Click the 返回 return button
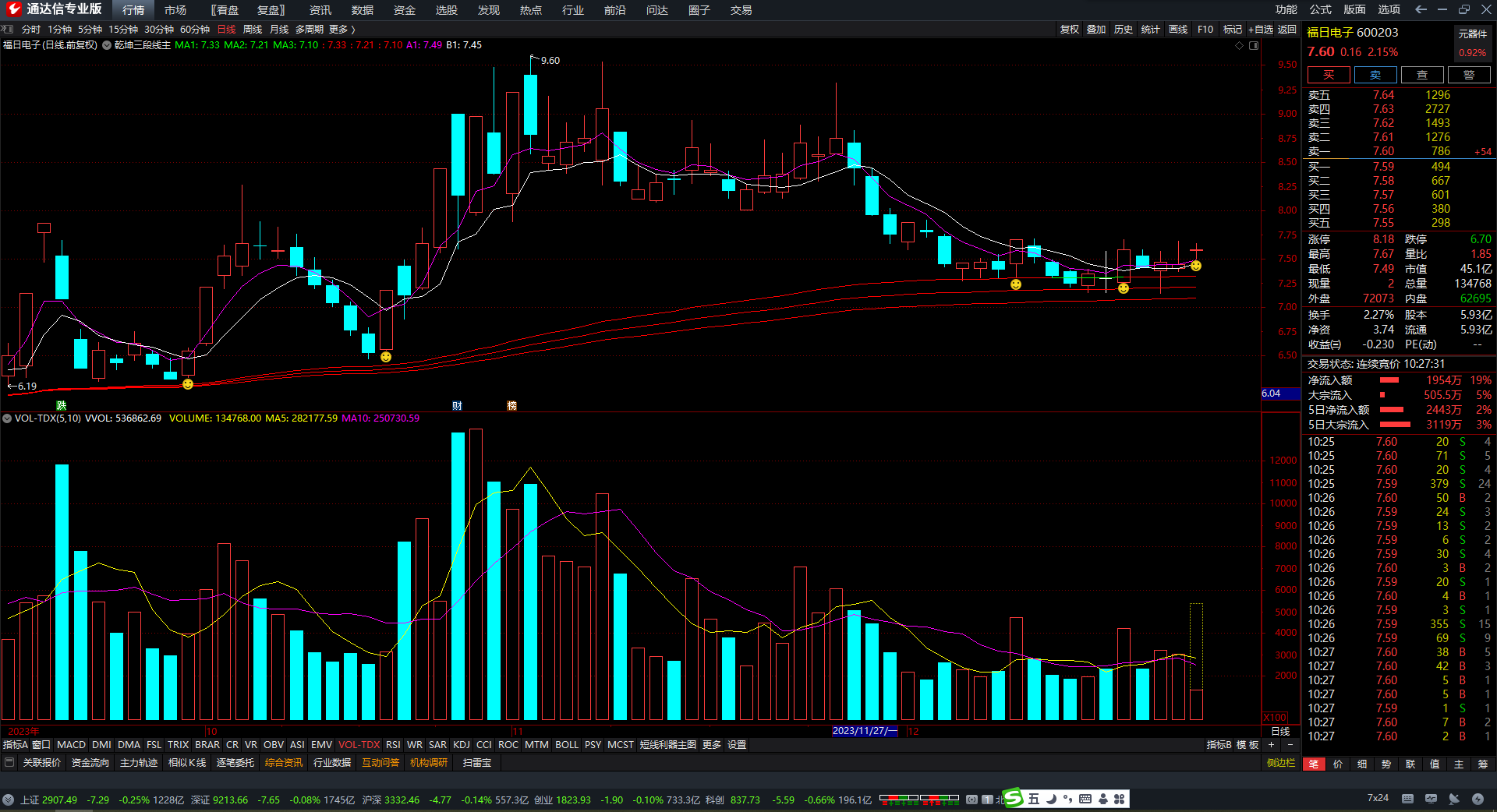 (x=1287, y=30)
